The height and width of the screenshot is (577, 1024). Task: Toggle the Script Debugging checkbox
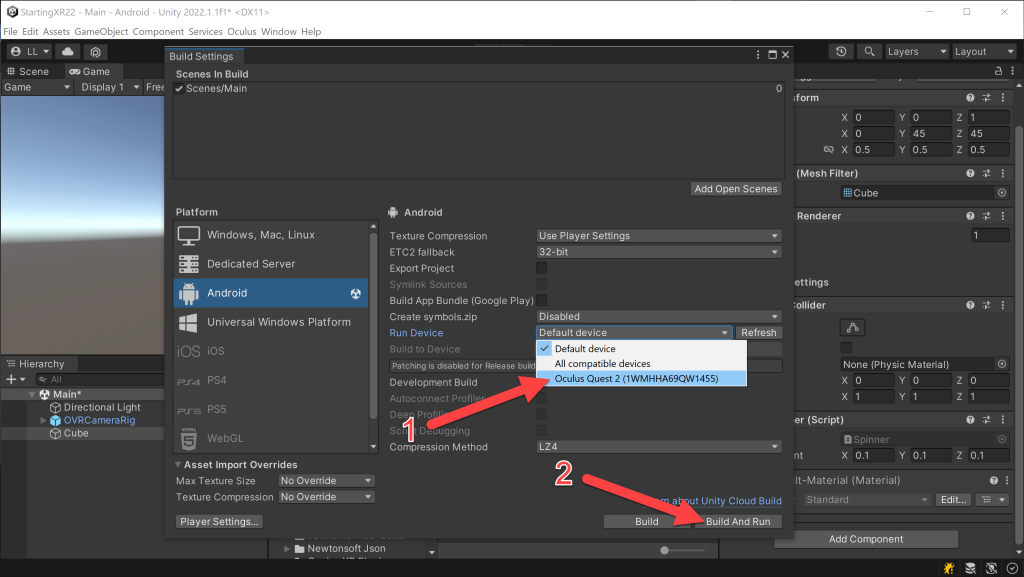[541, 431]
